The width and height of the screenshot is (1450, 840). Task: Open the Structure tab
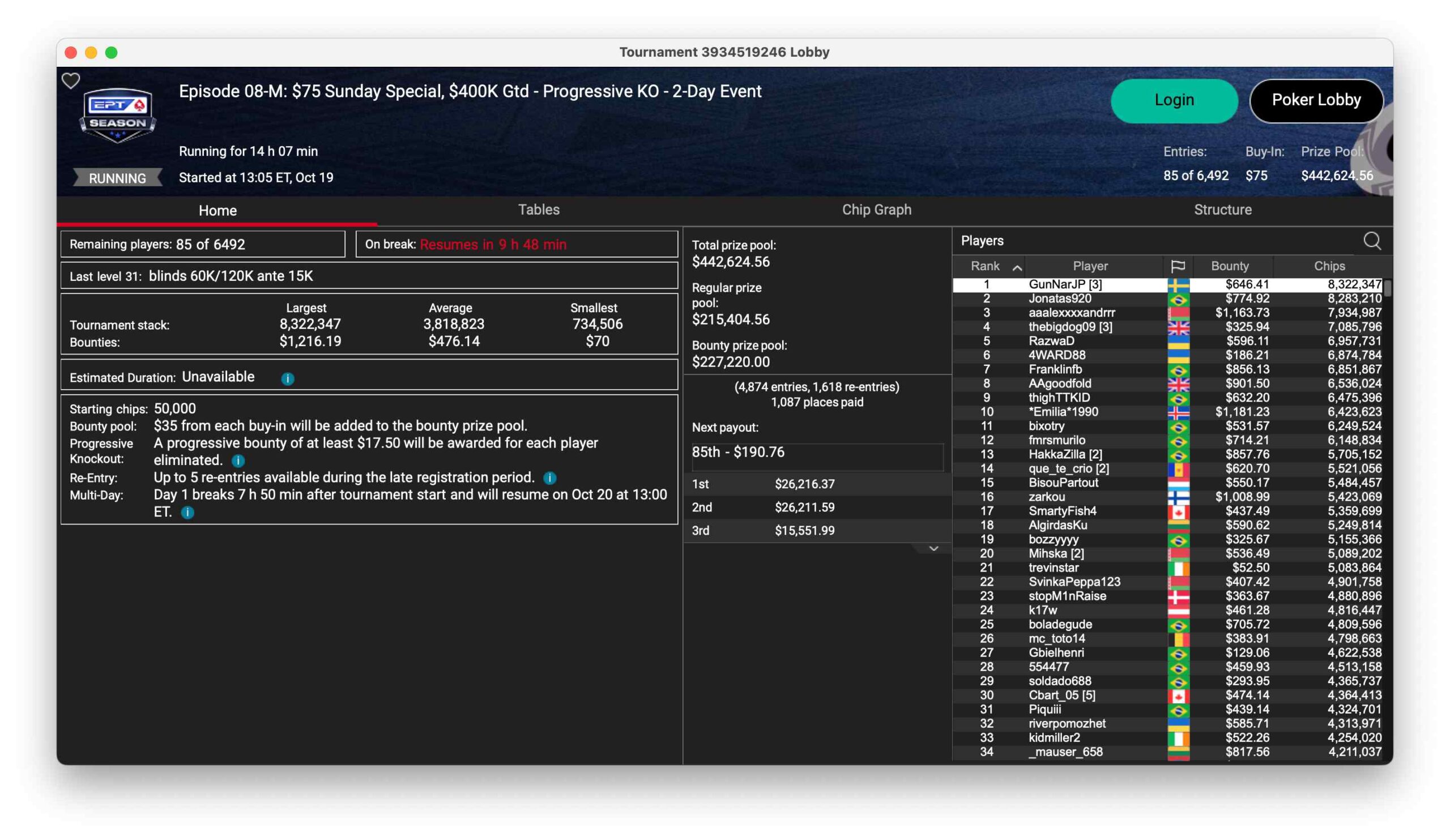(1222, 210)
